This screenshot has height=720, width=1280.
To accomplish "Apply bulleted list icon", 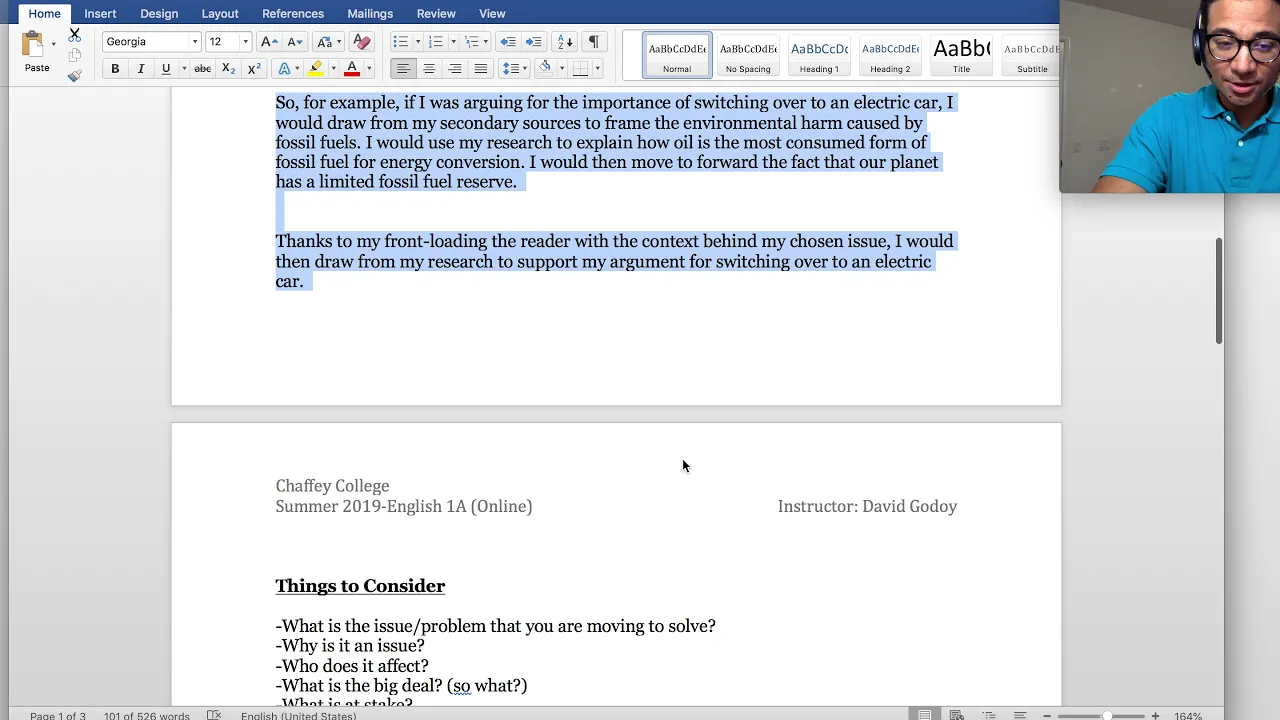I will click(x=399, y=42).
